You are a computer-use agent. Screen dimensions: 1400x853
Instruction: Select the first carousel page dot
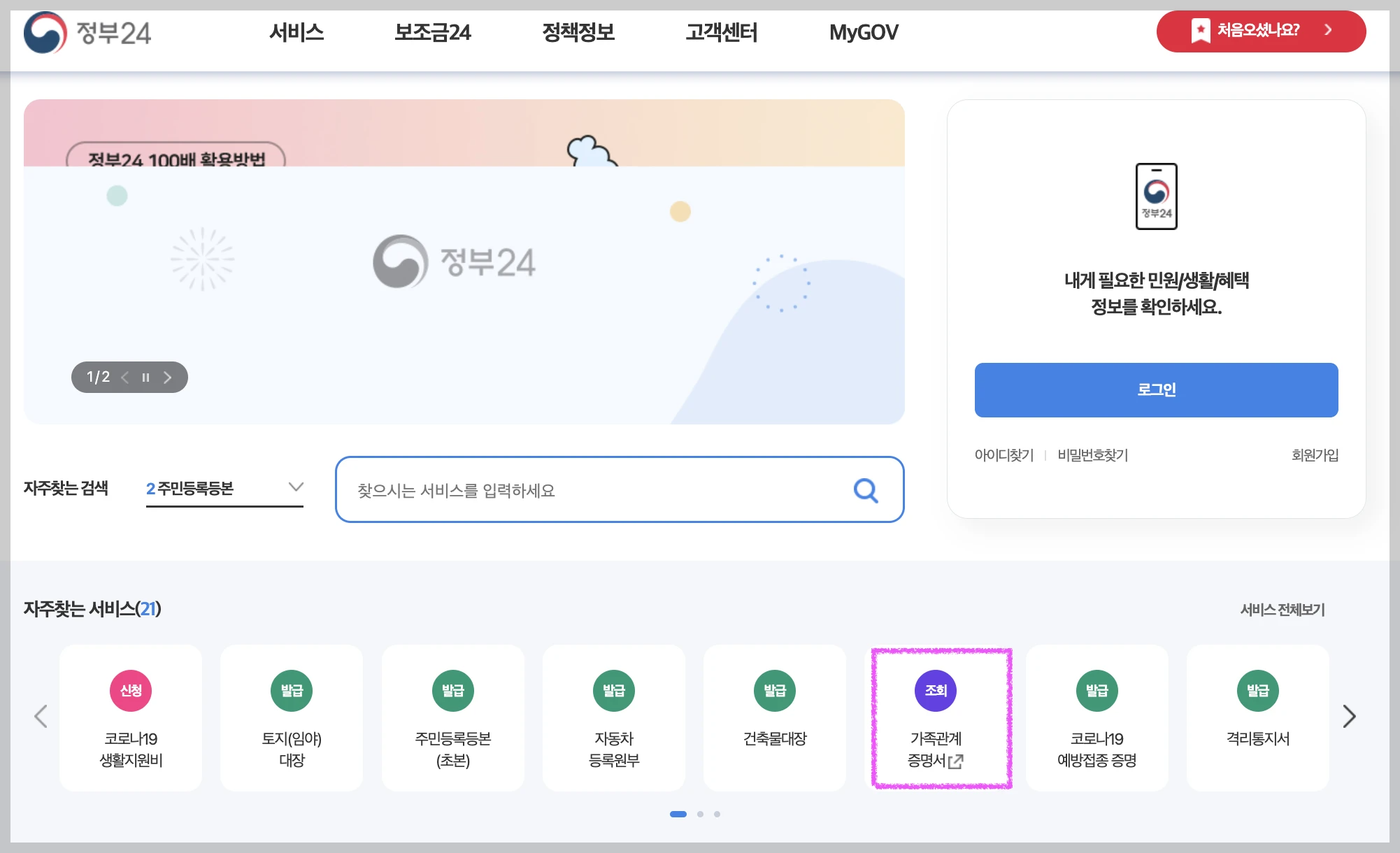coord(678,814)
